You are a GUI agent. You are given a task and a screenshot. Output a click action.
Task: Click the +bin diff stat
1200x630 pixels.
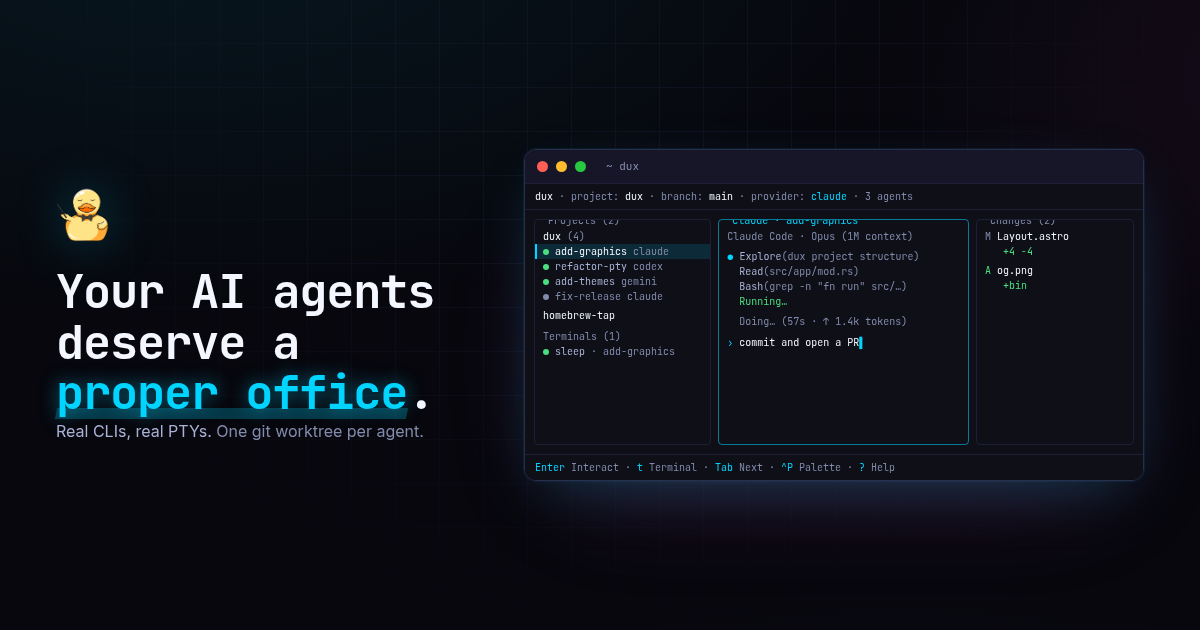(1015, 286)
